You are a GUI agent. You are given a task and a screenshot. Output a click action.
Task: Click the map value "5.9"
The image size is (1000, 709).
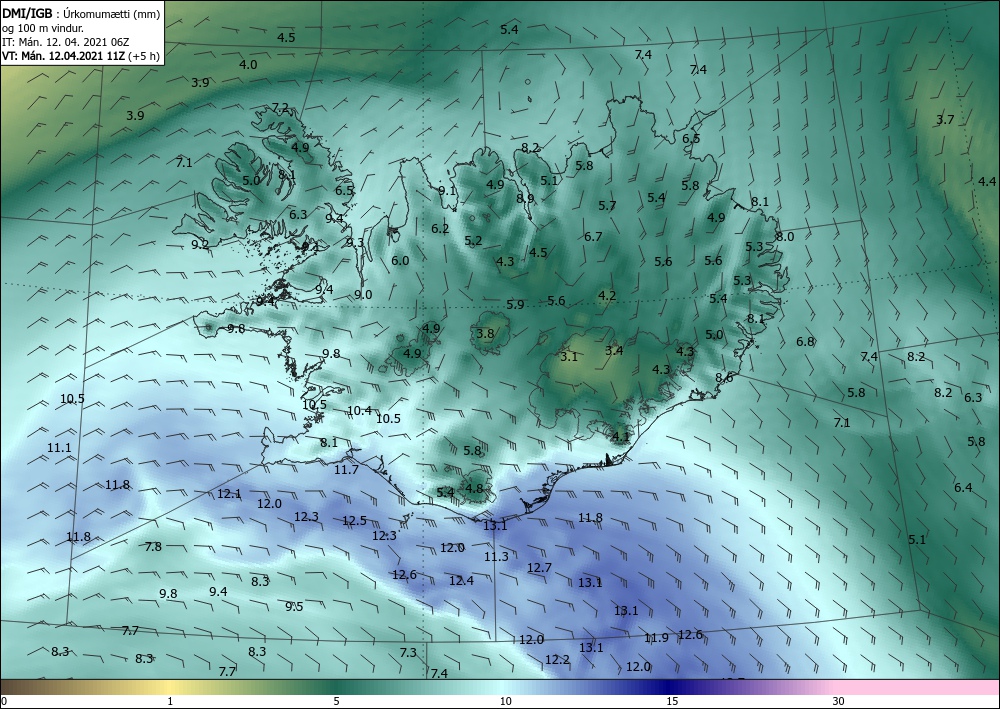pos(515,304)
